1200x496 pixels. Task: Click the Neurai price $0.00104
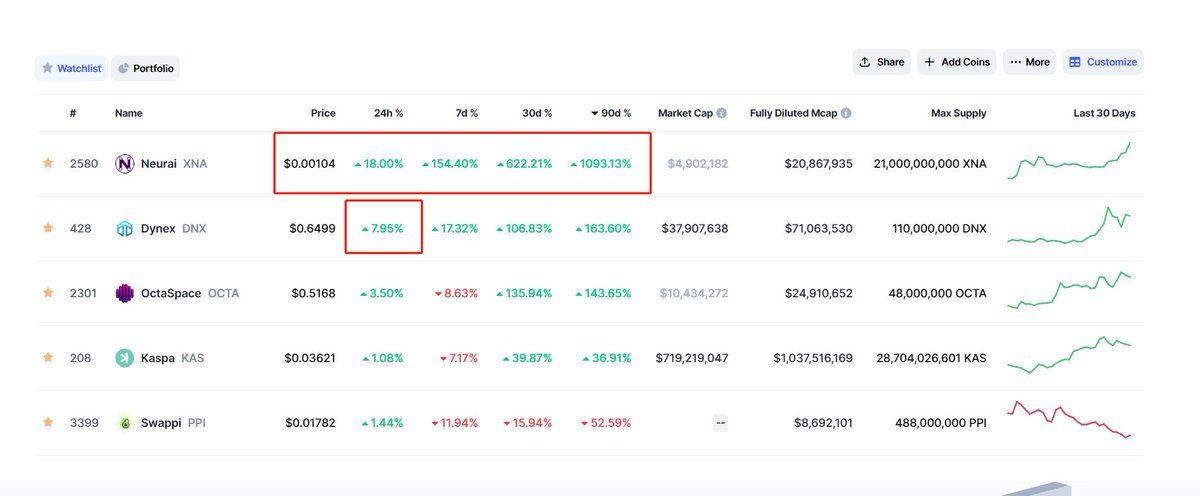click(310, 163)
